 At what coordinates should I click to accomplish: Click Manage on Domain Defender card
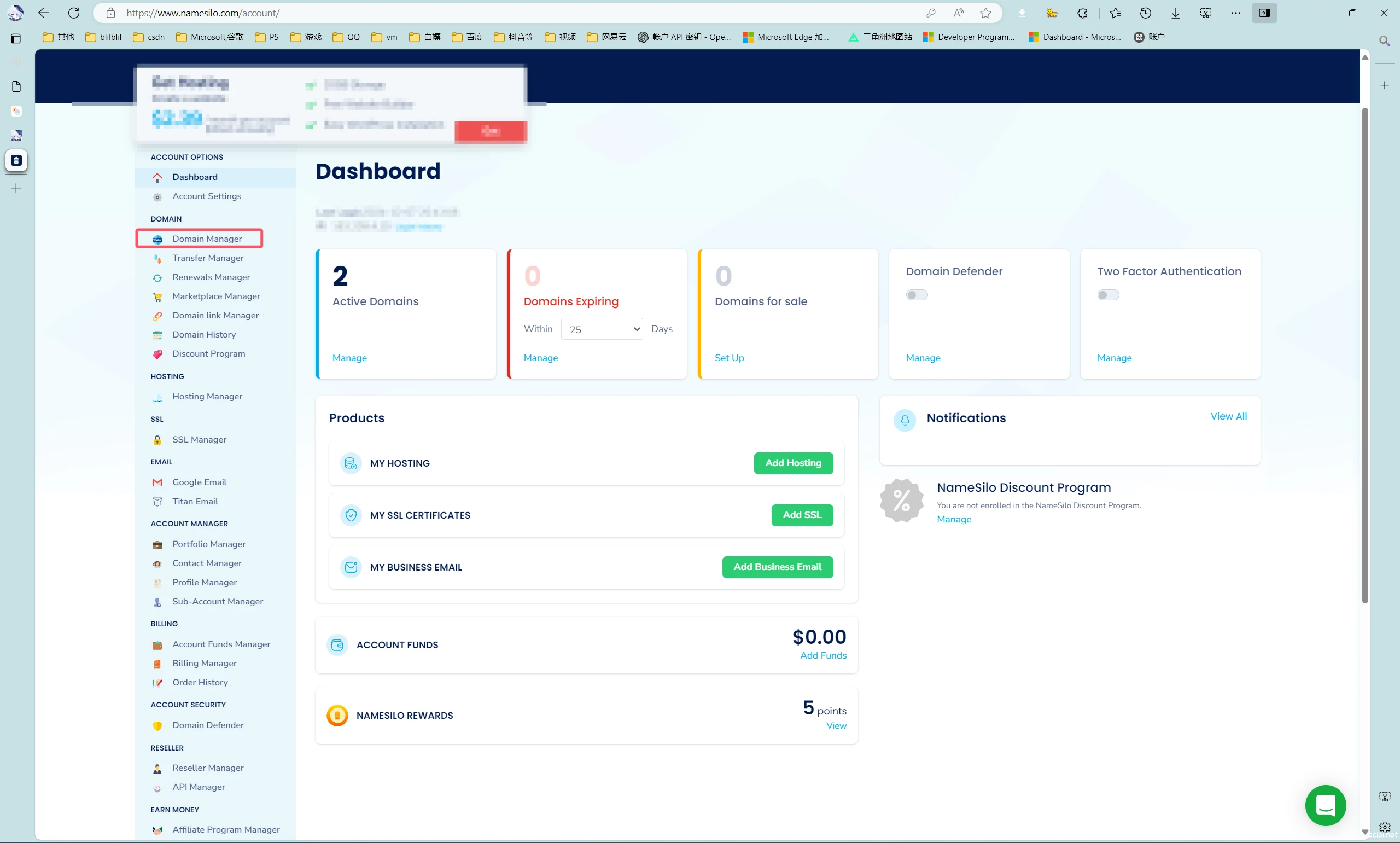point(923,358)
